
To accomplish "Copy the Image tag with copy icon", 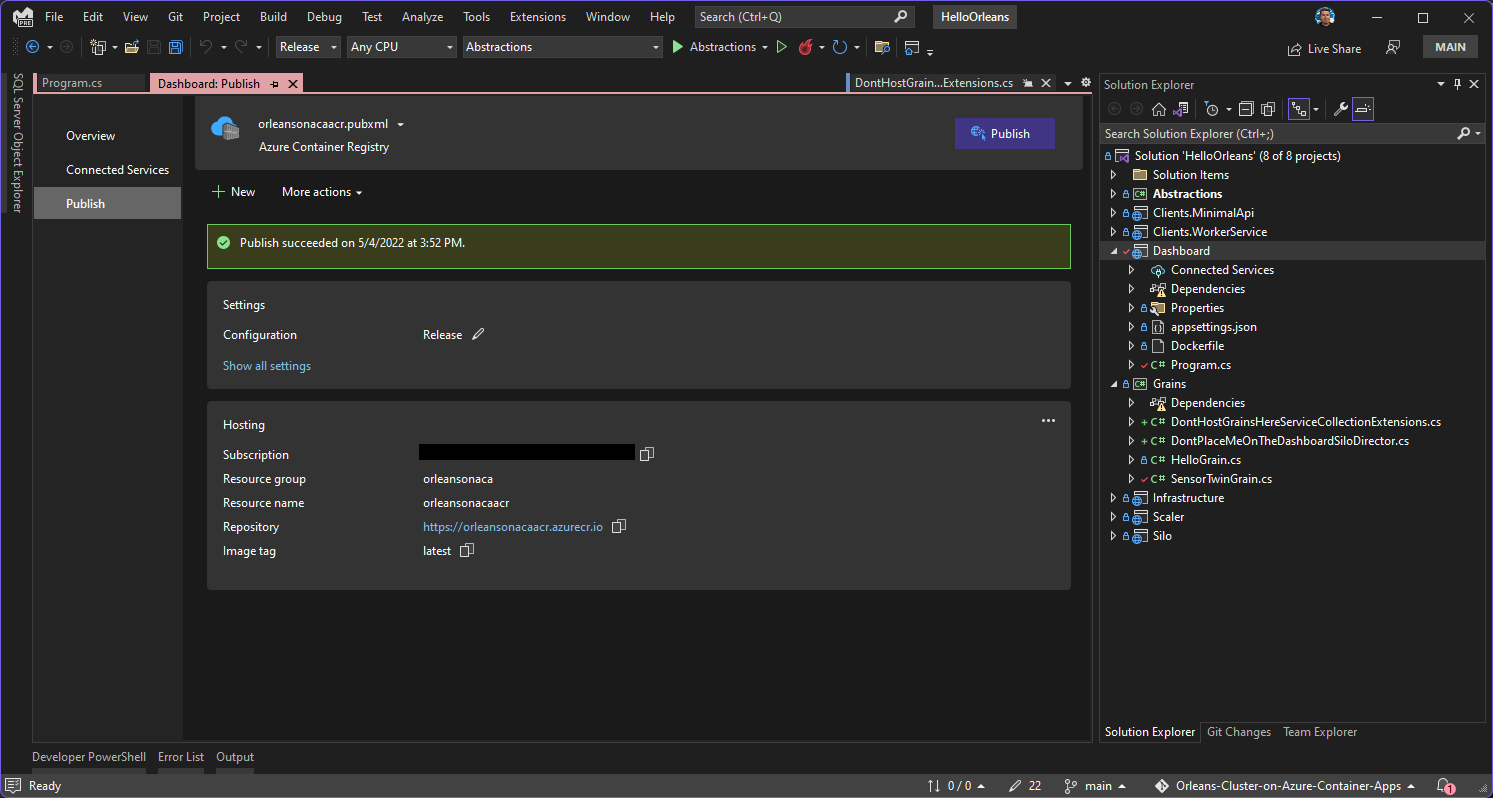I will coord(466,550).
